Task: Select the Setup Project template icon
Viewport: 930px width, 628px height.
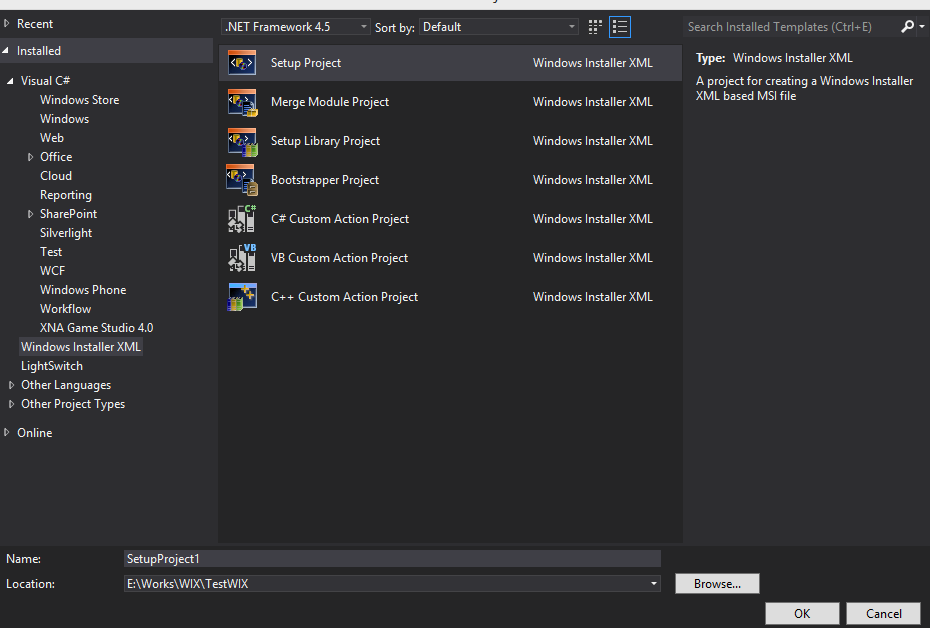Action: point(242,63)
